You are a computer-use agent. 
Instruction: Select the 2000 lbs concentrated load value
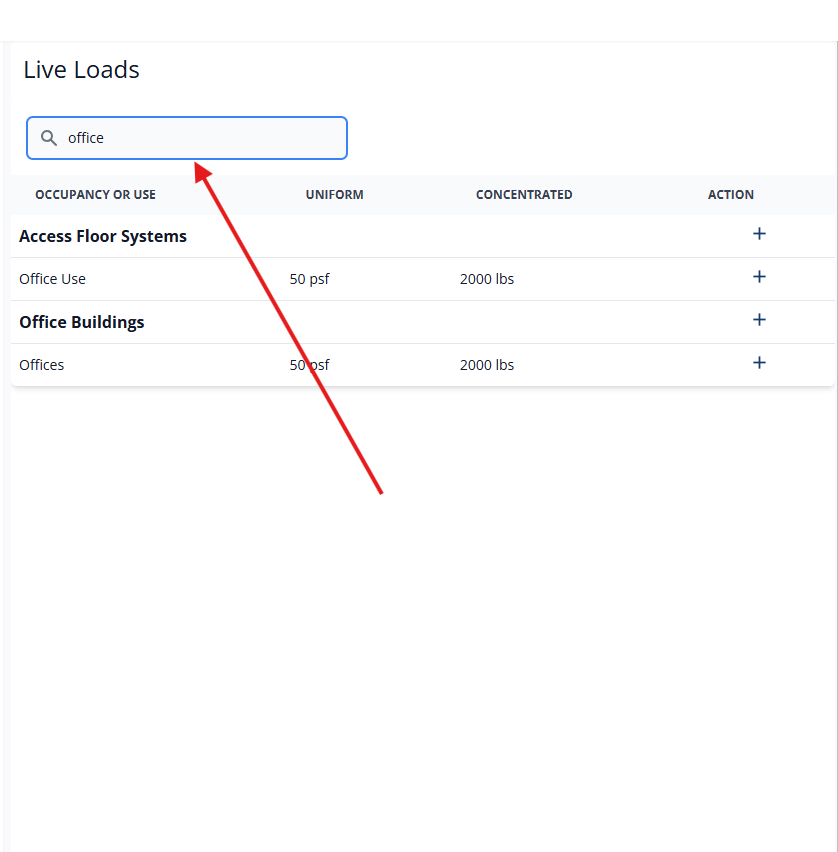(x=487, y=278)
